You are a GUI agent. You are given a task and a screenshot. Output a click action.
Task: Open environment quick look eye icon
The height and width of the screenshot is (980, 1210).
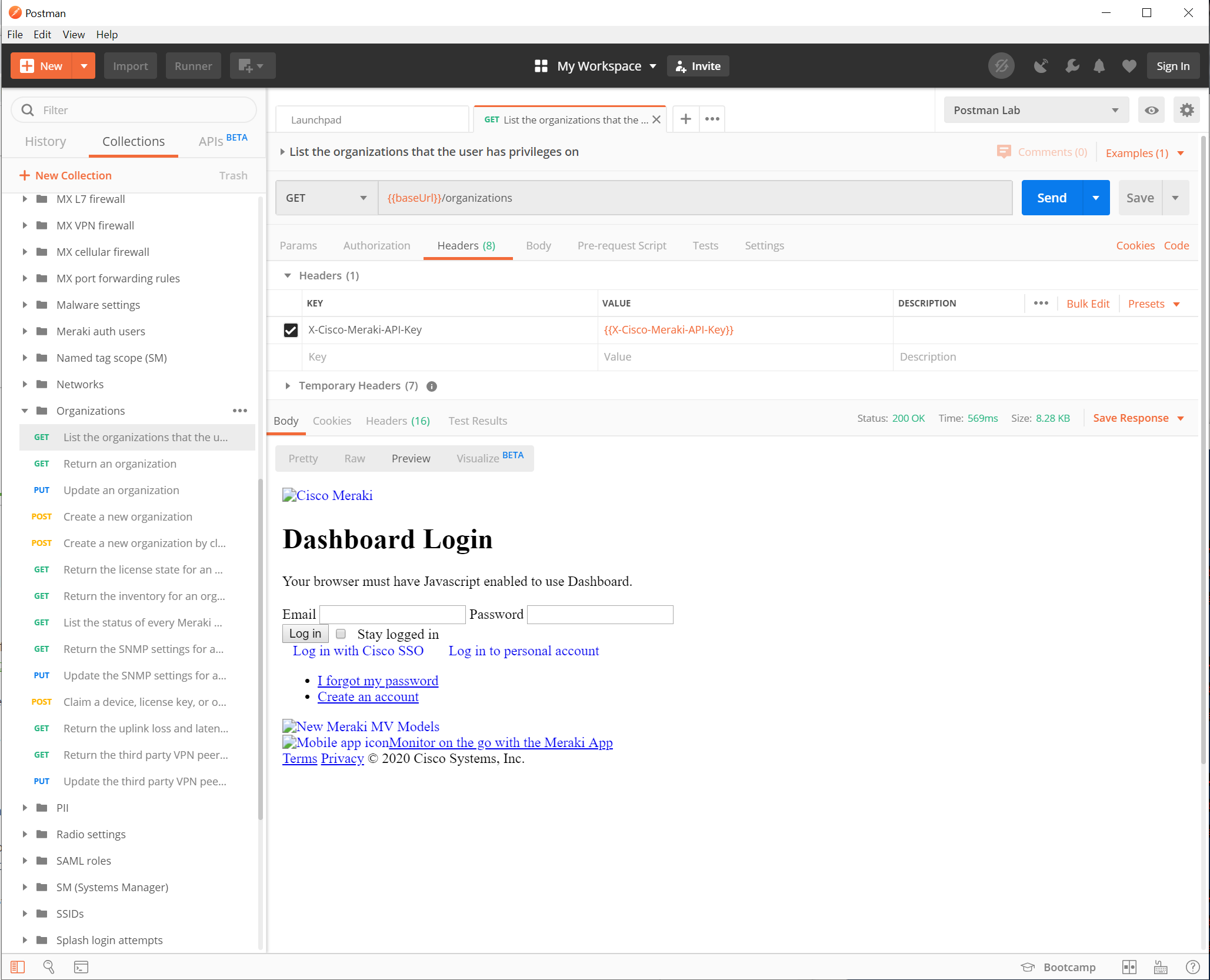[1151, 111]
